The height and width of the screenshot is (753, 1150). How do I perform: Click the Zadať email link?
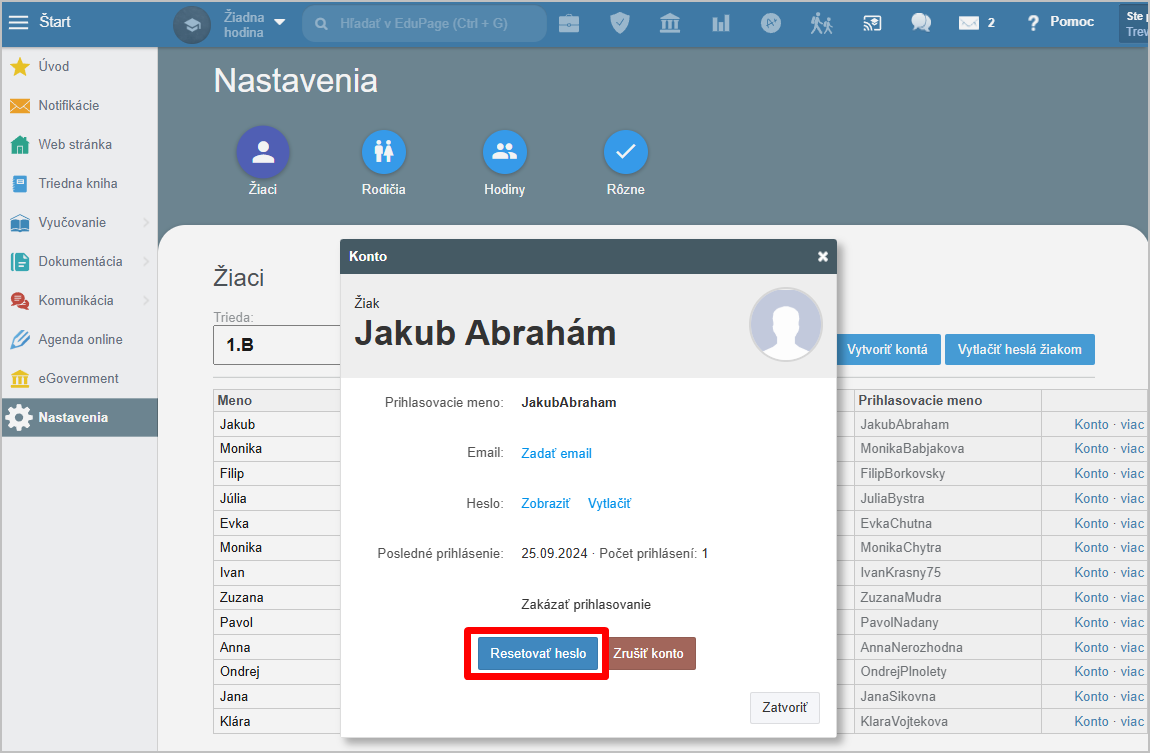pos(556,453)
